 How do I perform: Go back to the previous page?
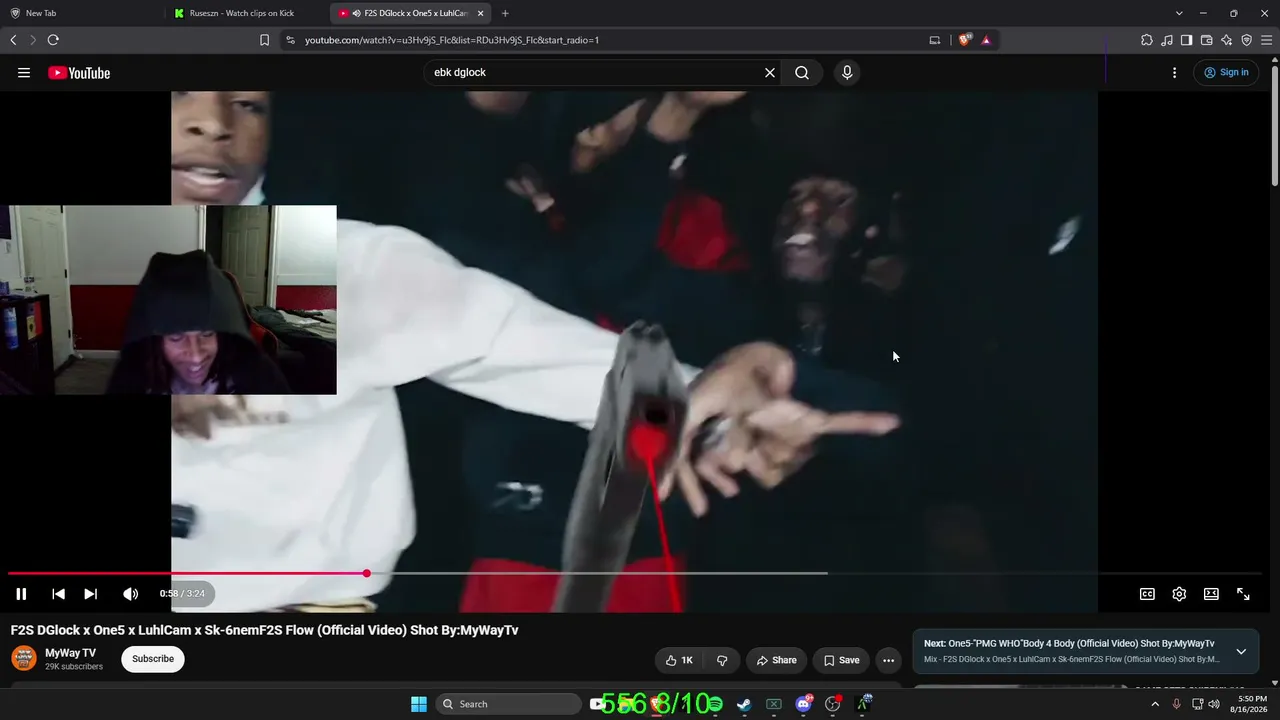(x=13, y=40)
